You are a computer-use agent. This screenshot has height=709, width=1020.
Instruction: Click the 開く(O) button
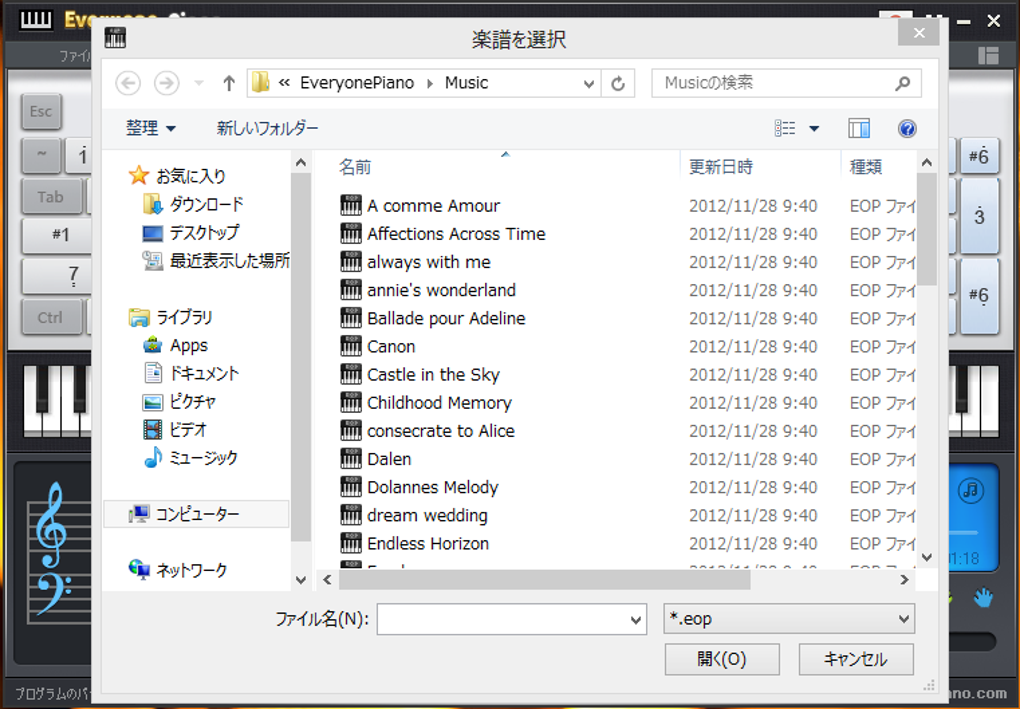click(x=722, y=659)
